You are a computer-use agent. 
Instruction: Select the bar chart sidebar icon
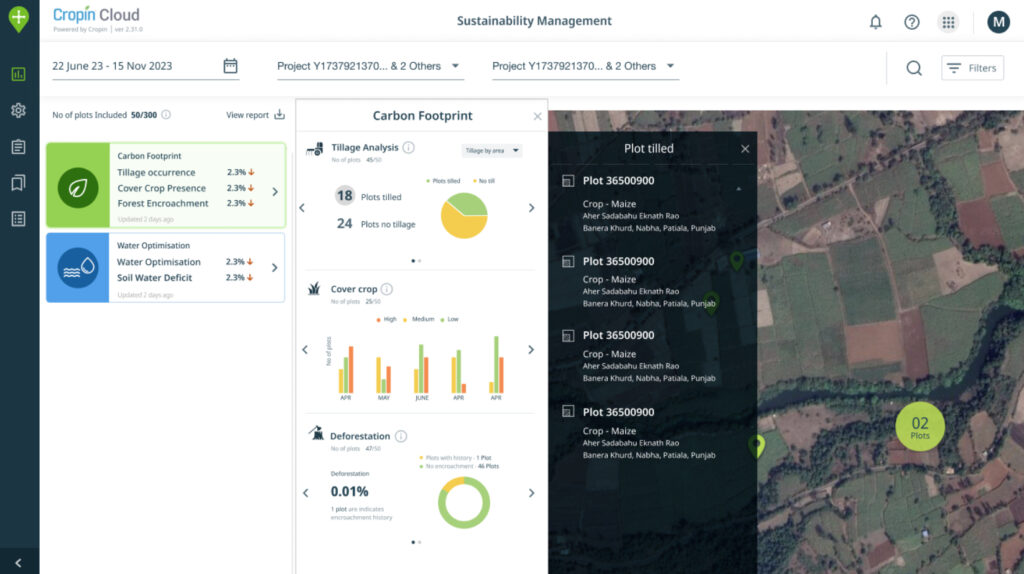18,74
